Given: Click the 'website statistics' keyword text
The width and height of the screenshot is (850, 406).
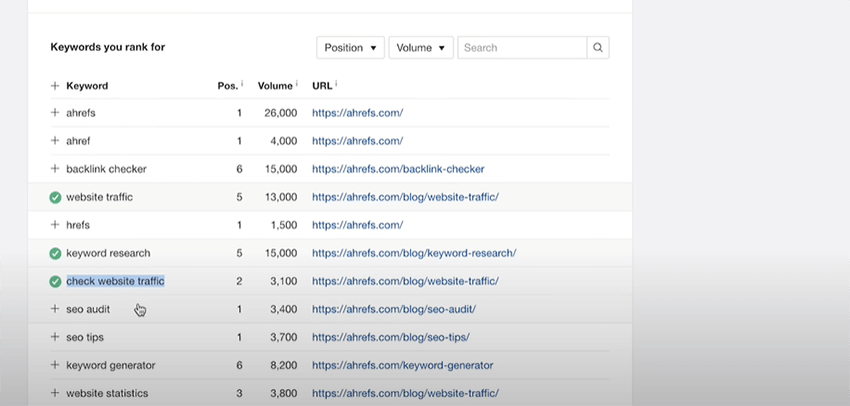Looking at the screenshot, I should click(x=107, y=394).
